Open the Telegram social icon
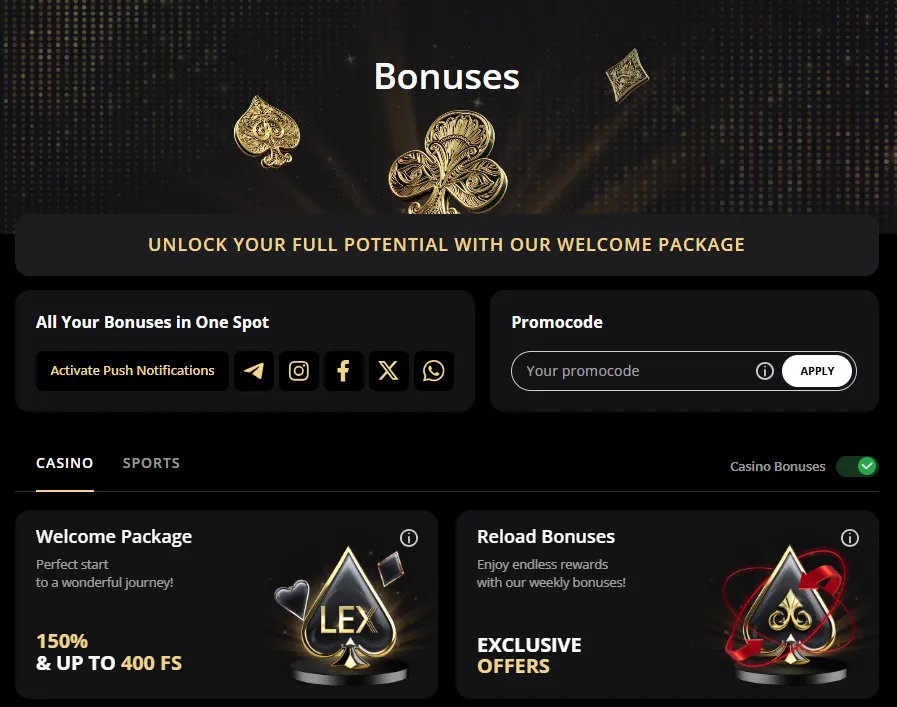897x707 pixels. click(254, 371)
